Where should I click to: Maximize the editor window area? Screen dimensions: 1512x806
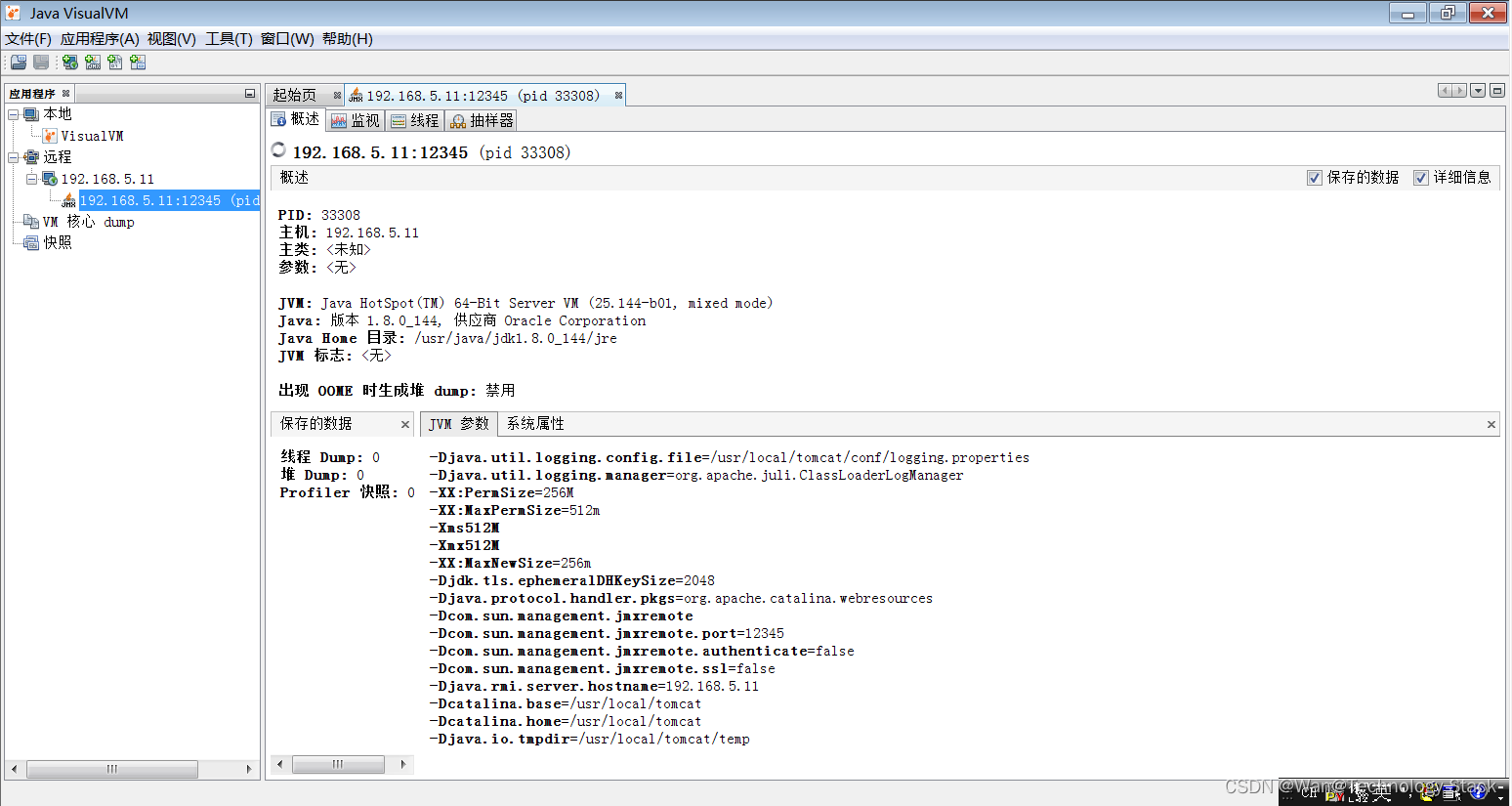click(x=1497, y=91)
